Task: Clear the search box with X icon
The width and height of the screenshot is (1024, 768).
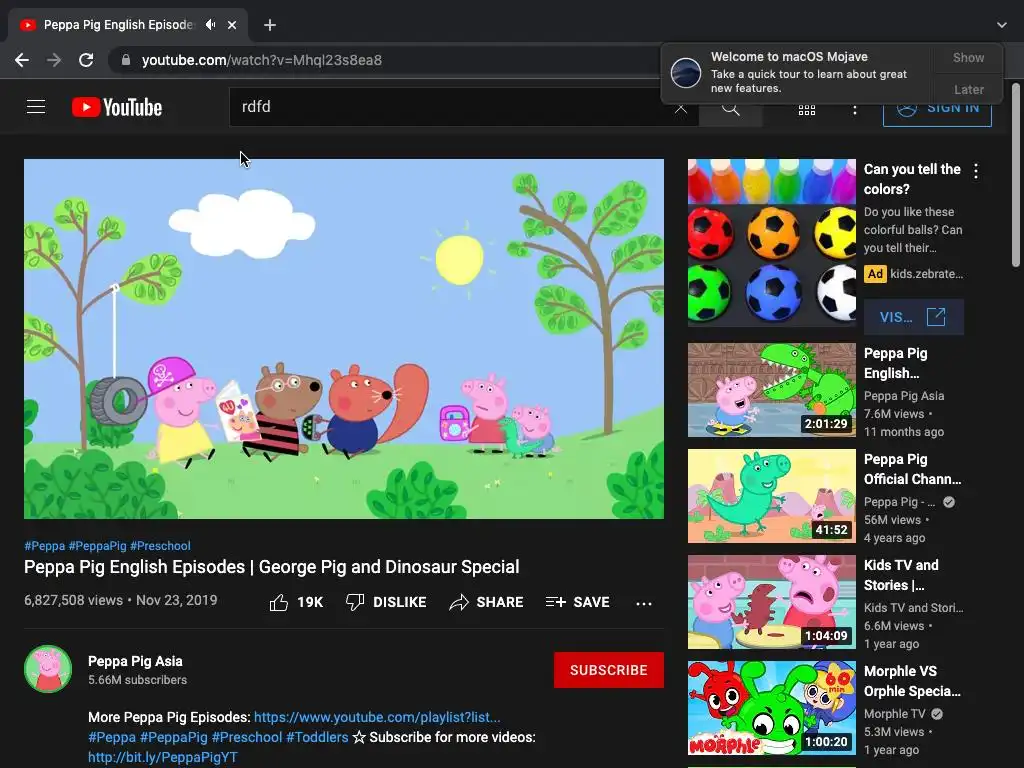Action: click(x=680, y=108)
